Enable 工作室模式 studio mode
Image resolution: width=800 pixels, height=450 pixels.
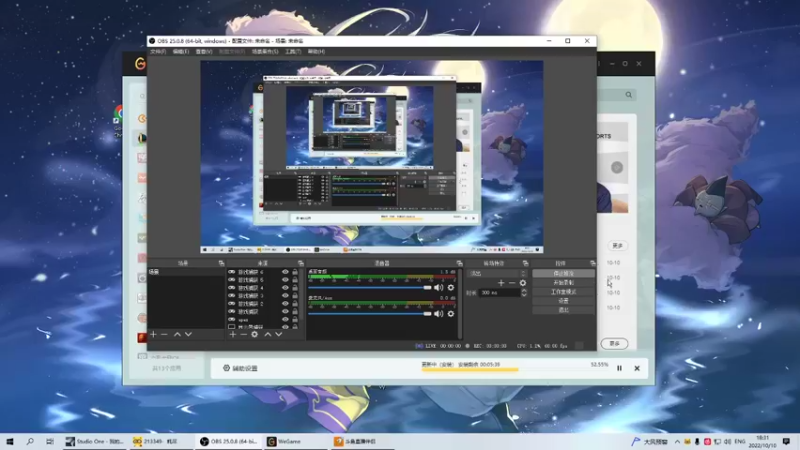563,292
